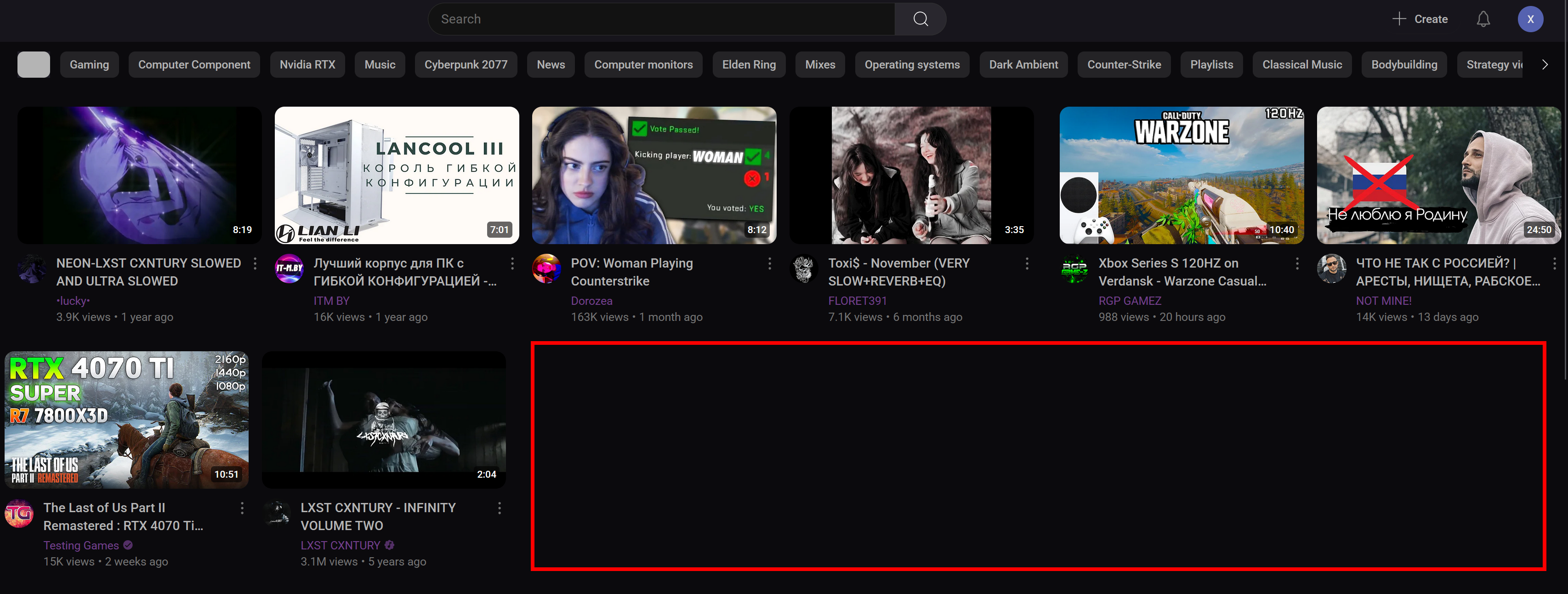This screenshot has width=1568, height=594.
Task: Select the Counter-Strike chip
Action: [x=1124, y=64]
